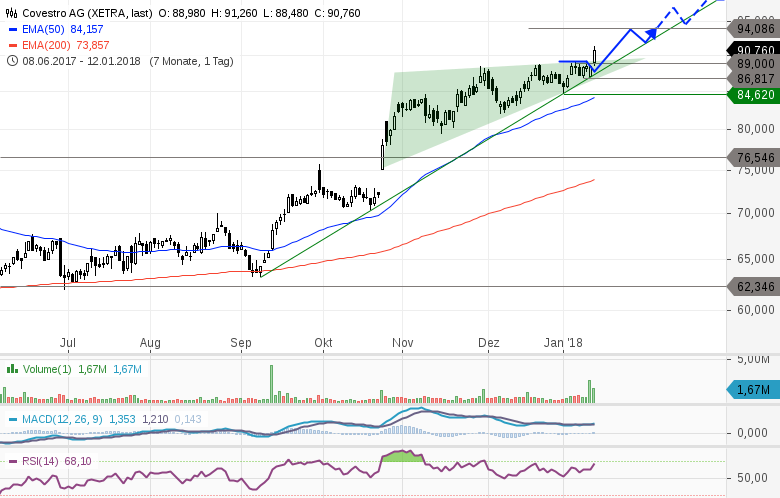This screenshot has height=498, width=780.
Task: Click the MACD(12, 26, 9) indicator label
Action: (62, 419)
